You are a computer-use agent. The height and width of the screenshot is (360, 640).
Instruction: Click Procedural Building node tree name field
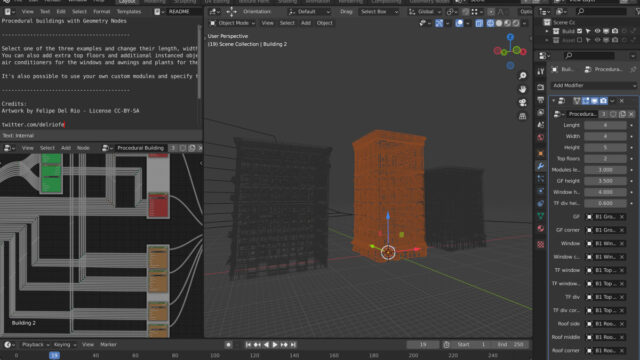[140, 148]
